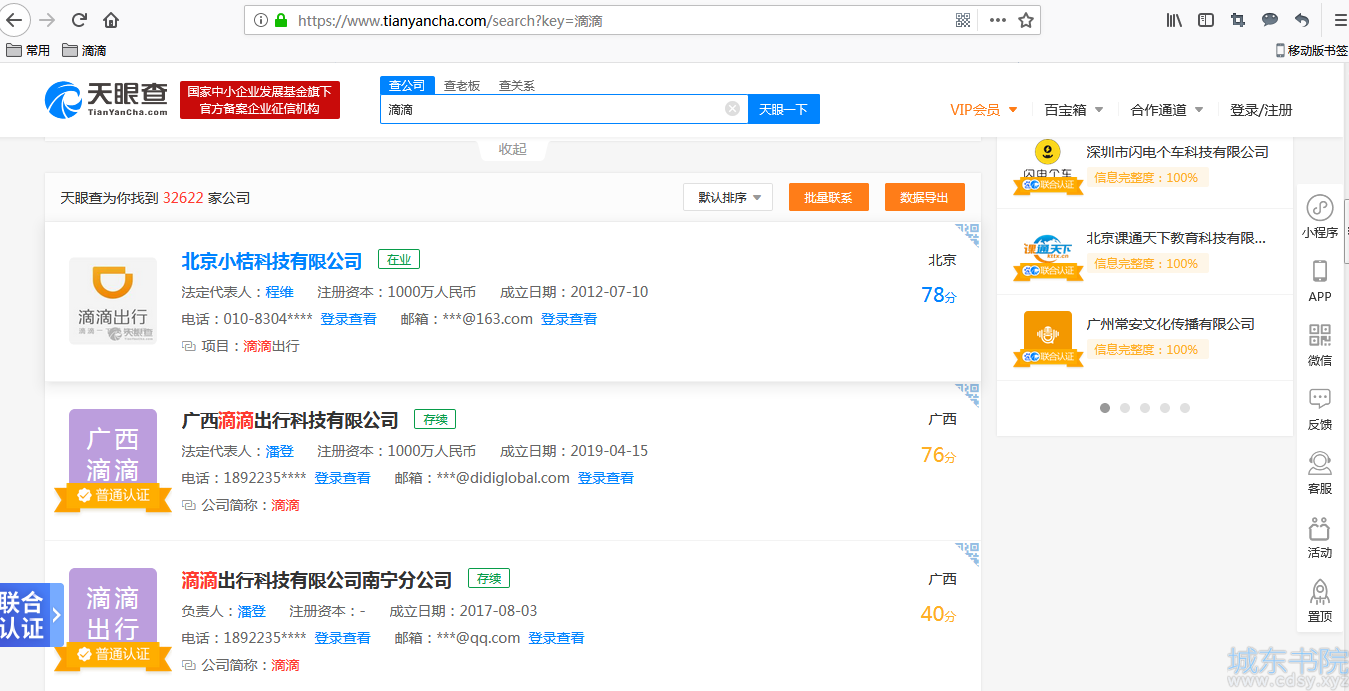The image size is (1349, 691).
Task: Select the 查老板 search tab
Action: click(x=462, y=86)
